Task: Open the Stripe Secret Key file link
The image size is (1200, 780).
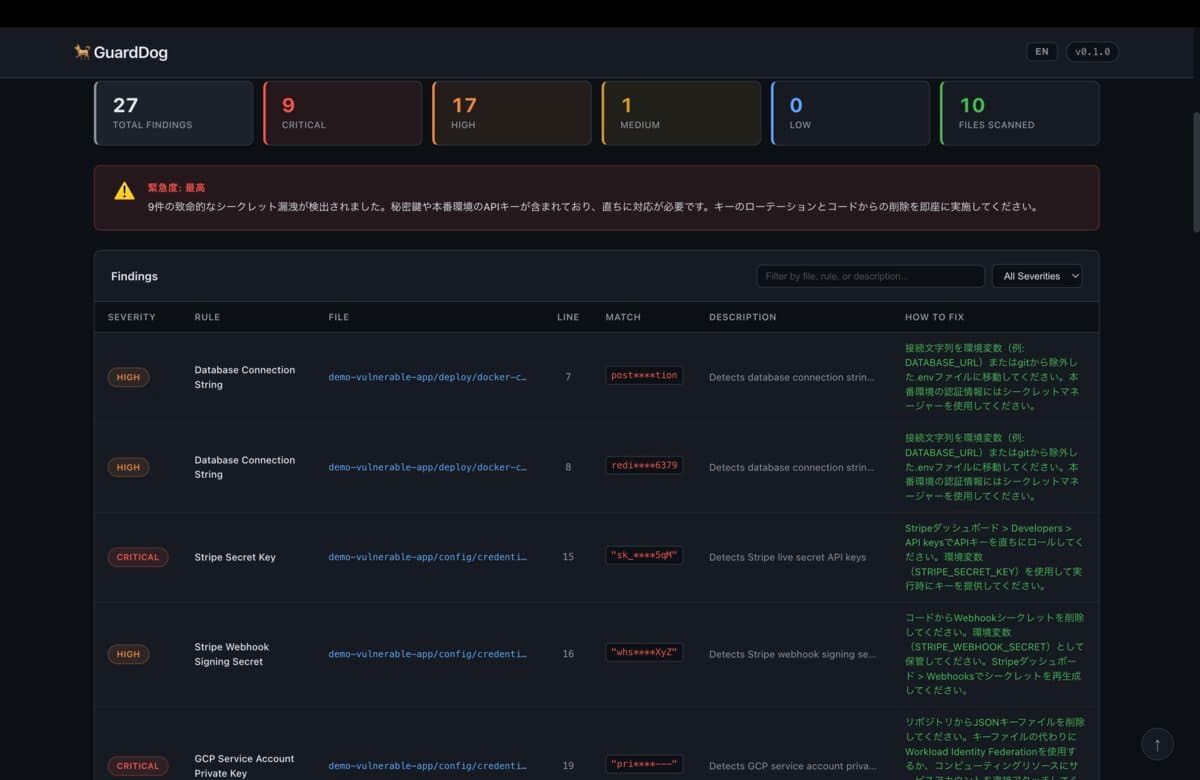Action: point(427,557)
